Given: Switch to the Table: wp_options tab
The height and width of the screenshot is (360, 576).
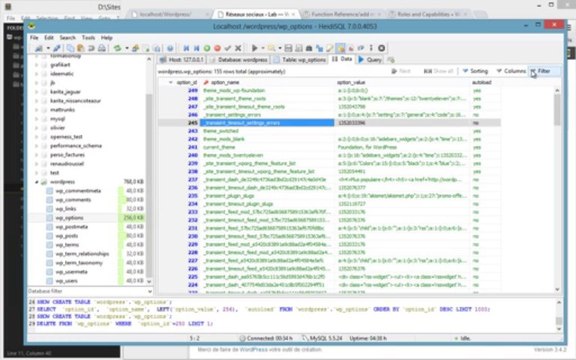Looking at the screenshot, I should pyautogui.click(x=299, y=60).
